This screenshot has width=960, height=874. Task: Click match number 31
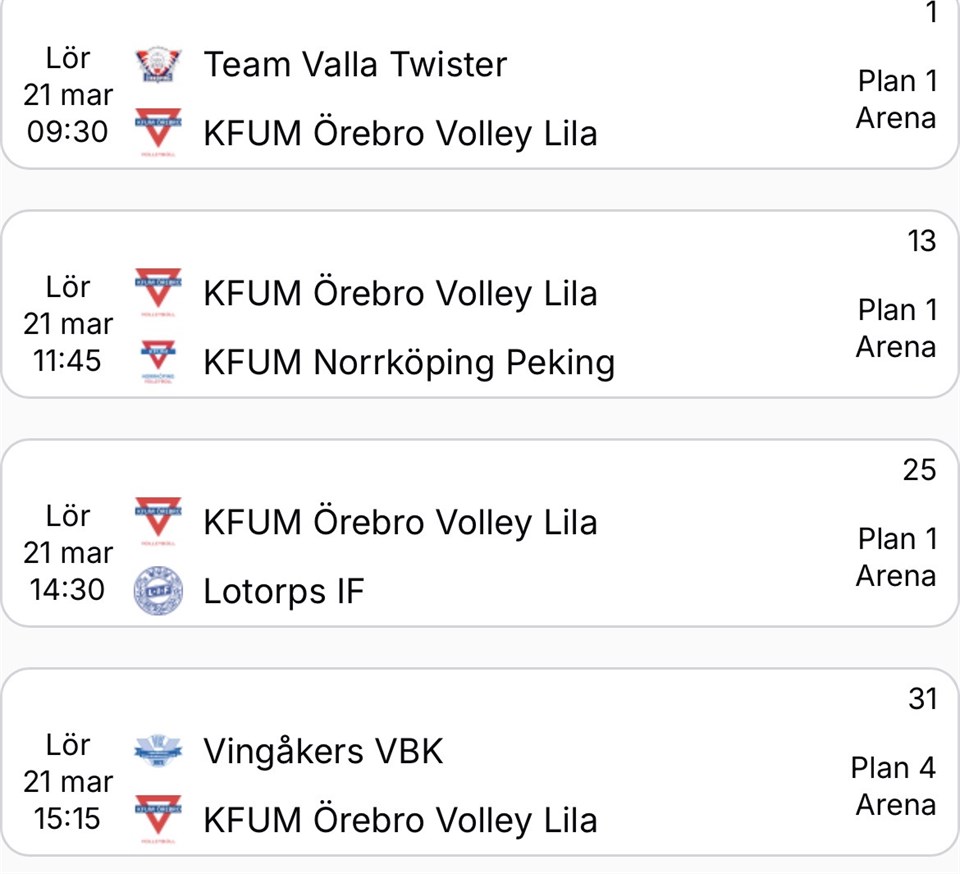click(921, 699)
